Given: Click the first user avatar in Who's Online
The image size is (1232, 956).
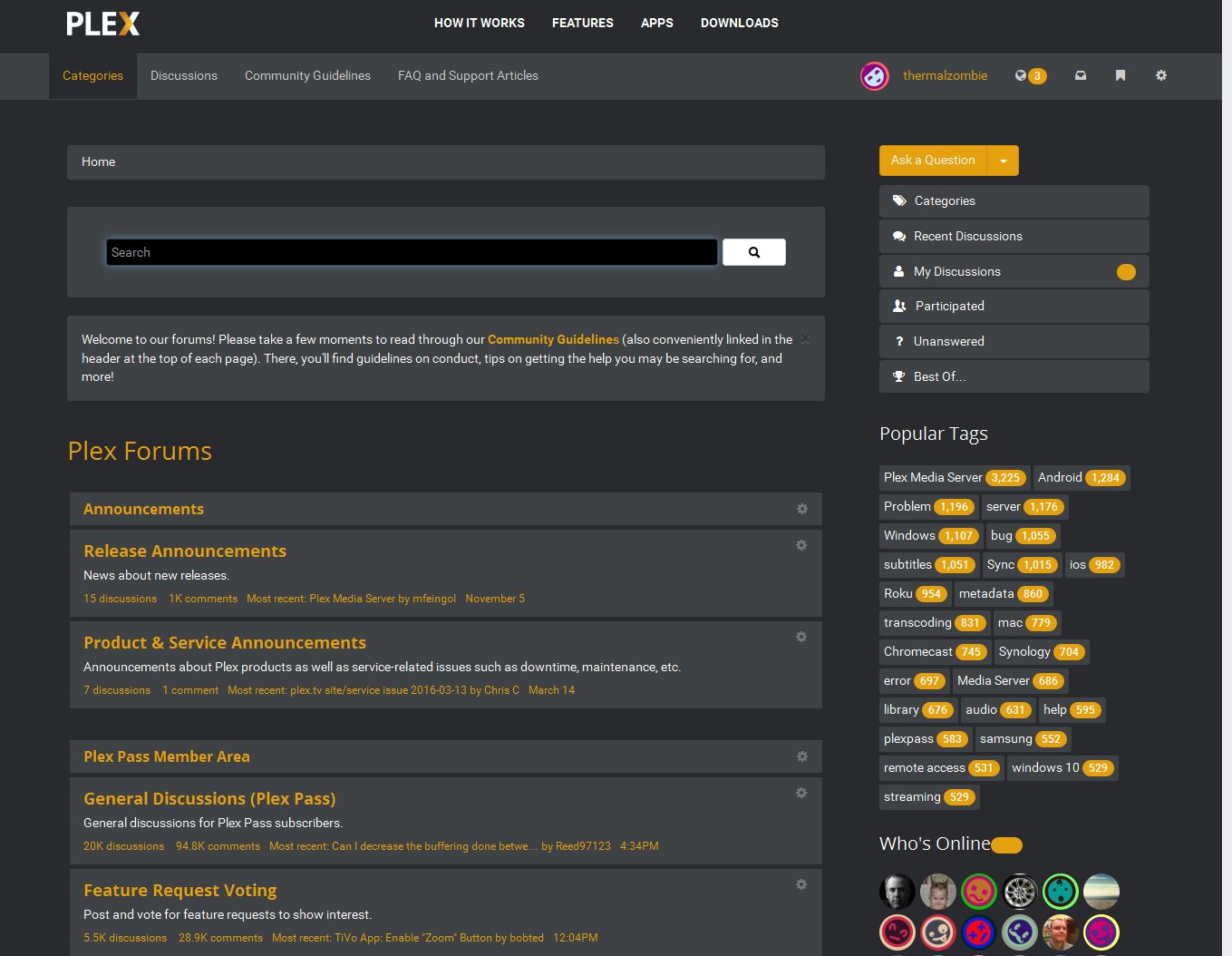Looking at the screenshot, I should (x=897, y=892).
